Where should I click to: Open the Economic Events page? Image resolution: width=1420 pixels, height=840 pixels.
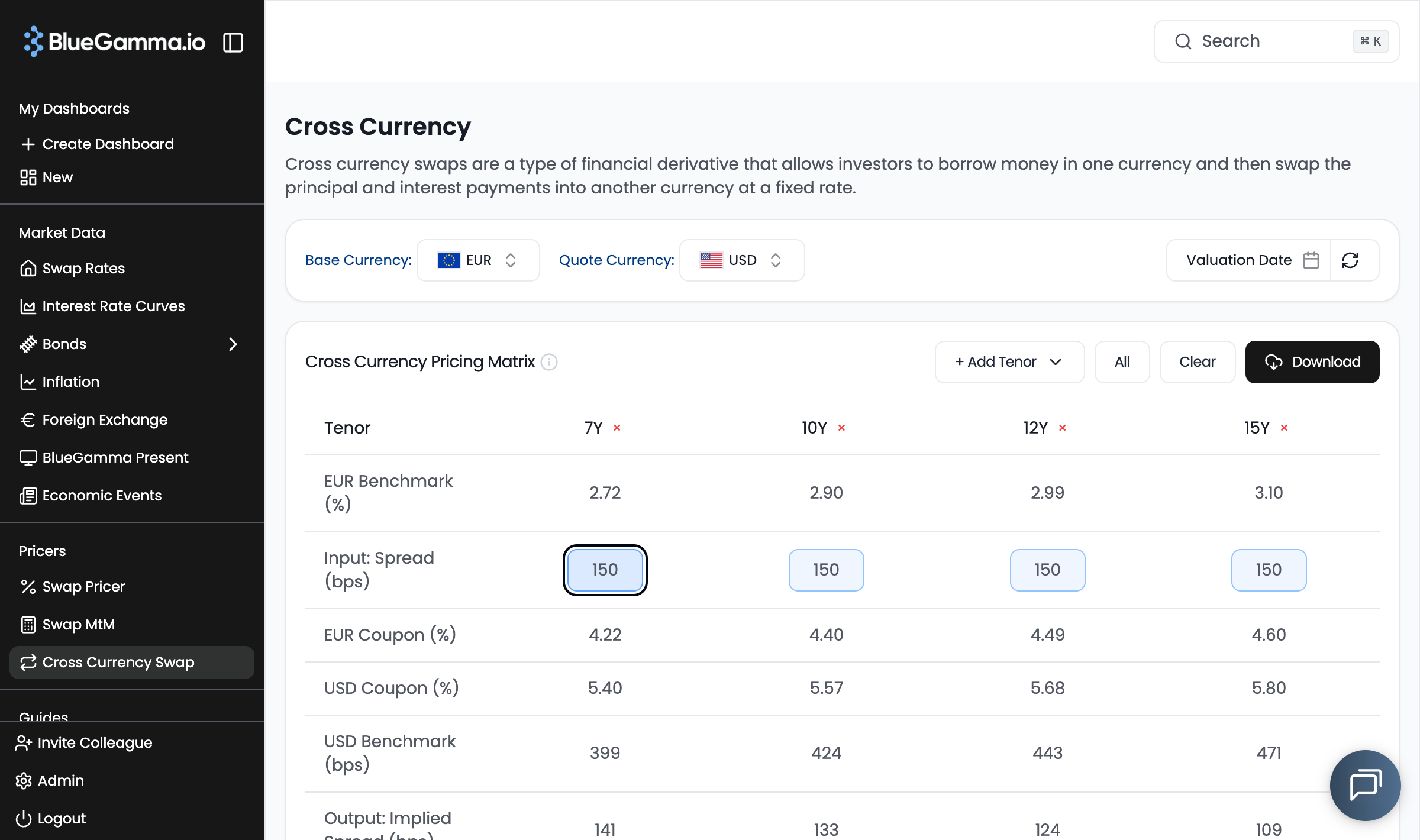pyautogui.click(x=101, y=495)
